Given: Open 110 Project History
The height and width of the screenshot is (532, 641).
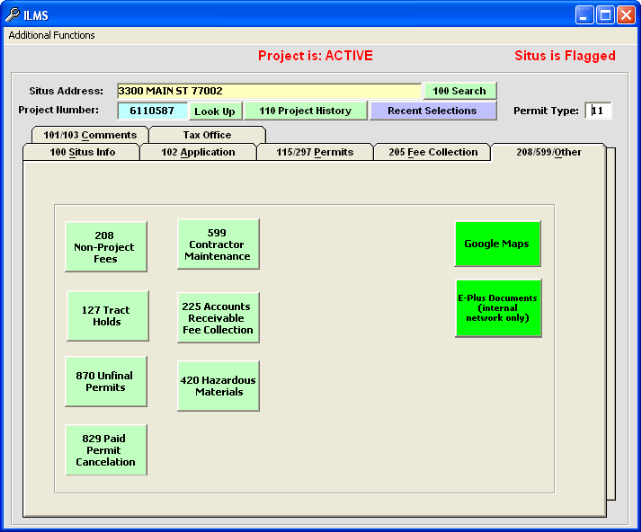Looking at the screenshot, I should point(305,111).
